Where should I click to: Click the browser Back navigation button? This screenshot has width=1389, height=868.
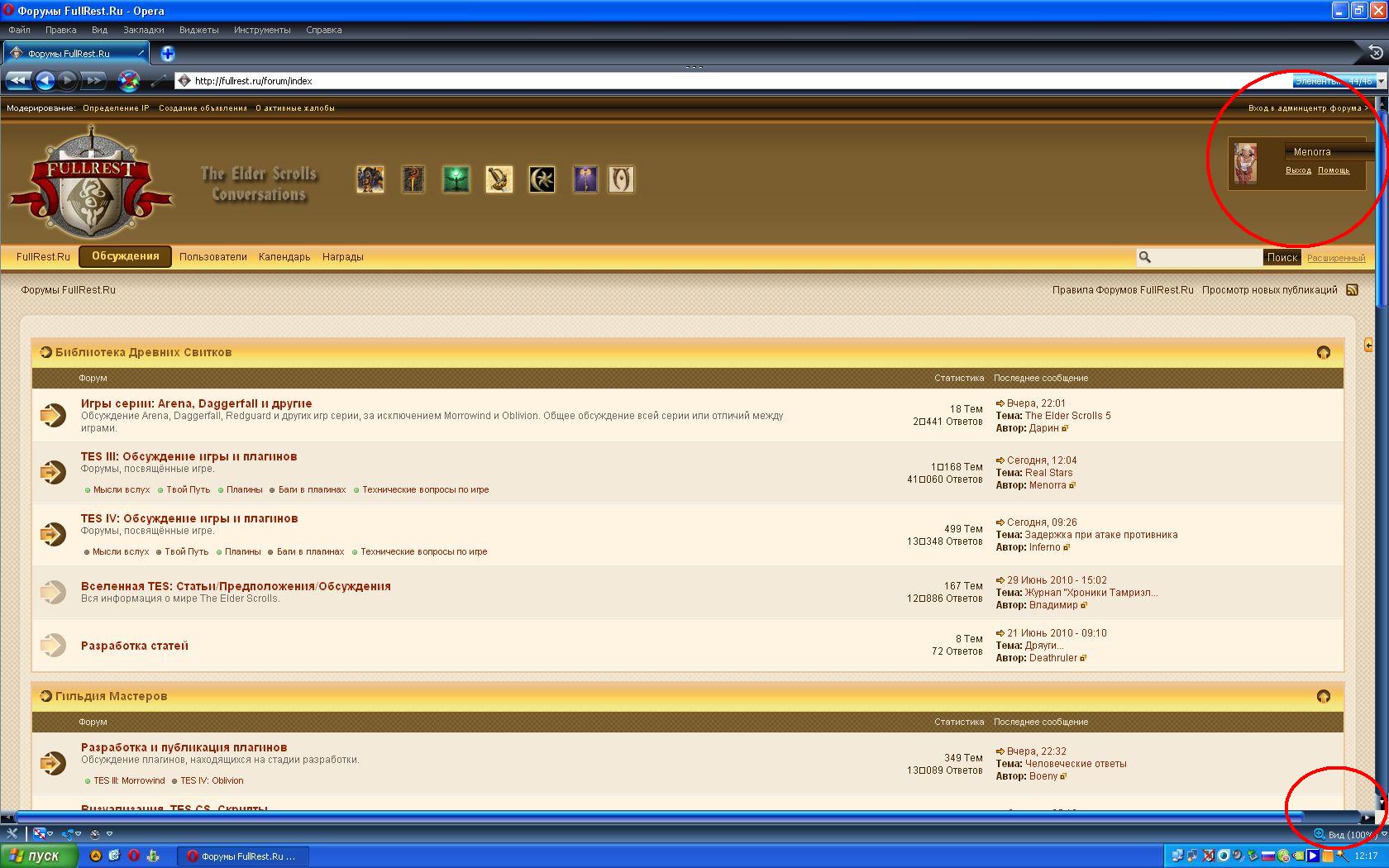45,80
